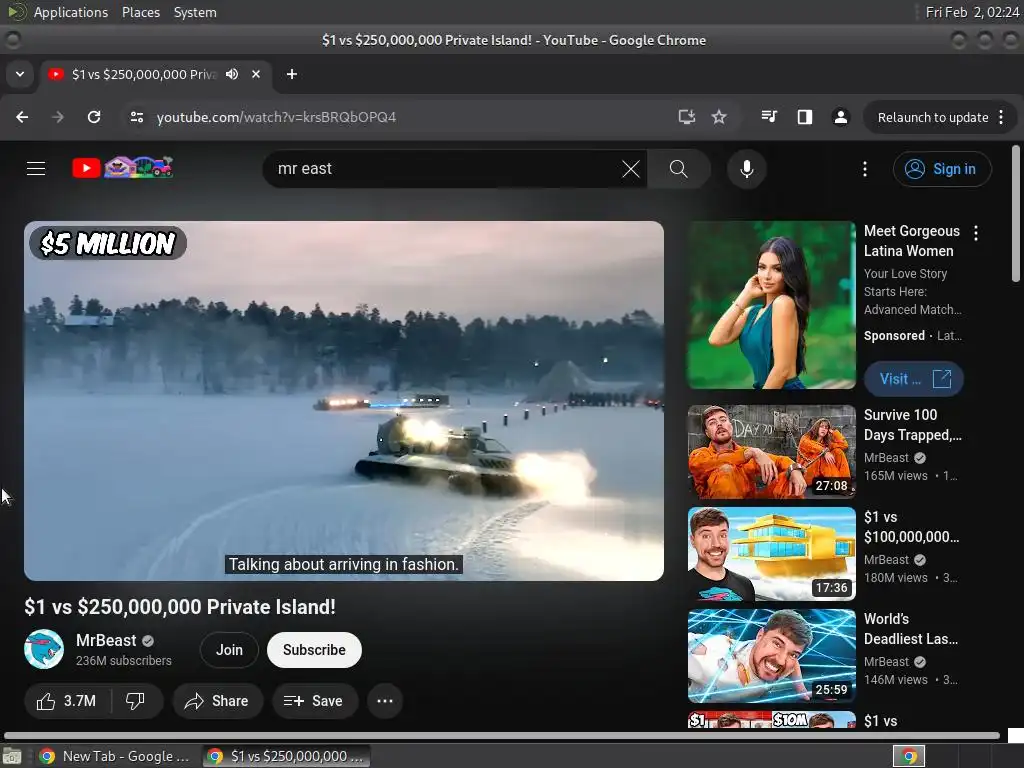The image size is (1024, 768).
Task: Open media controls in Chrome toolbar
Action: [769, 117]
